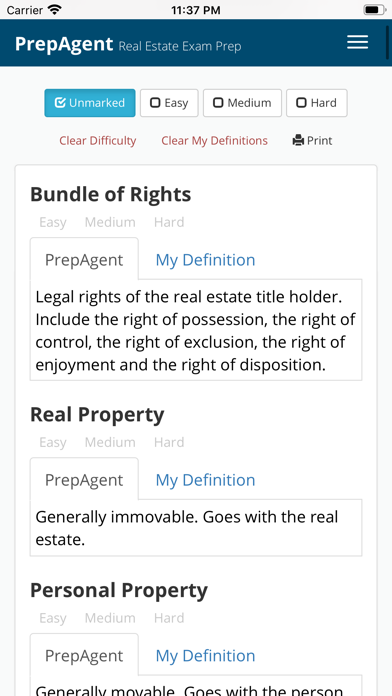Tap the battery icon in status bar
Image resolution: width=392 pixels, height=696 pixels.
pyautogui.click(x=374, y=10)
